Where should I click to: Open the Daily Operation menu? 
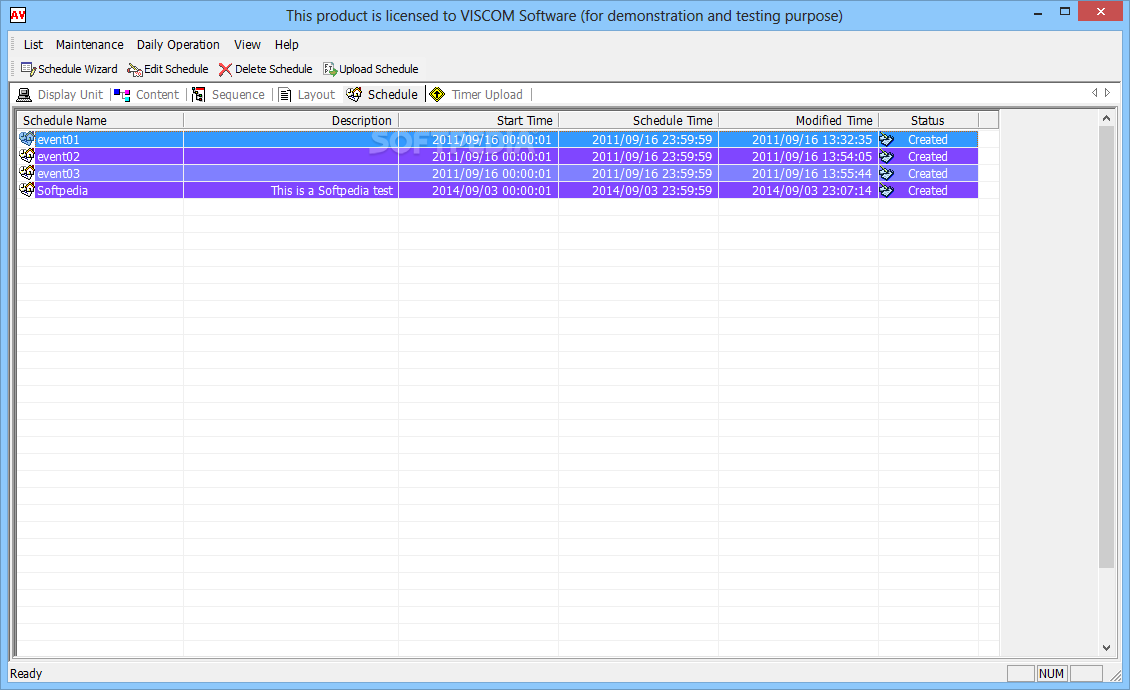tap(178, 45)
